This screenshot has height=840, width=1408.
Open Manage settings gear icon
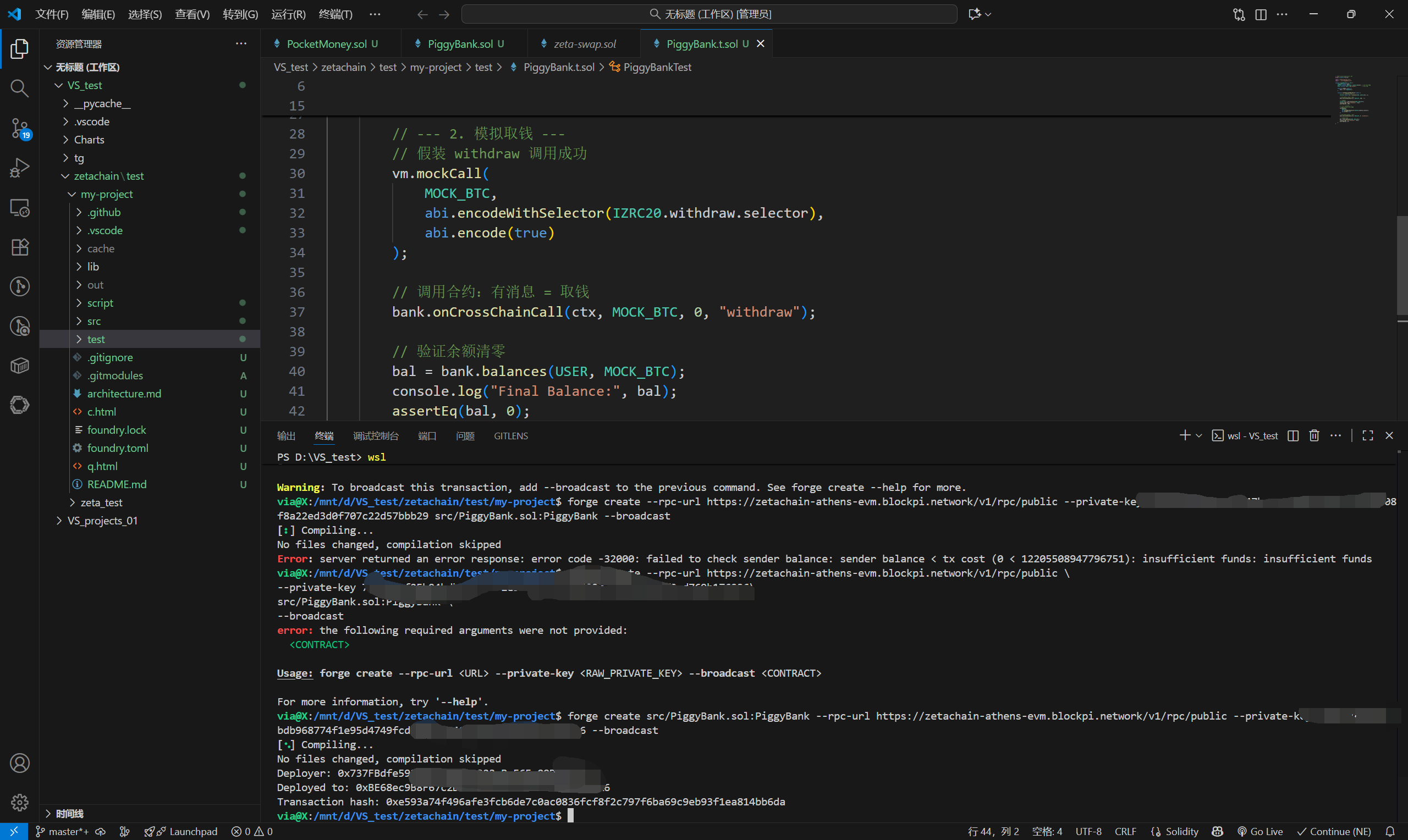tap(19, 802)
